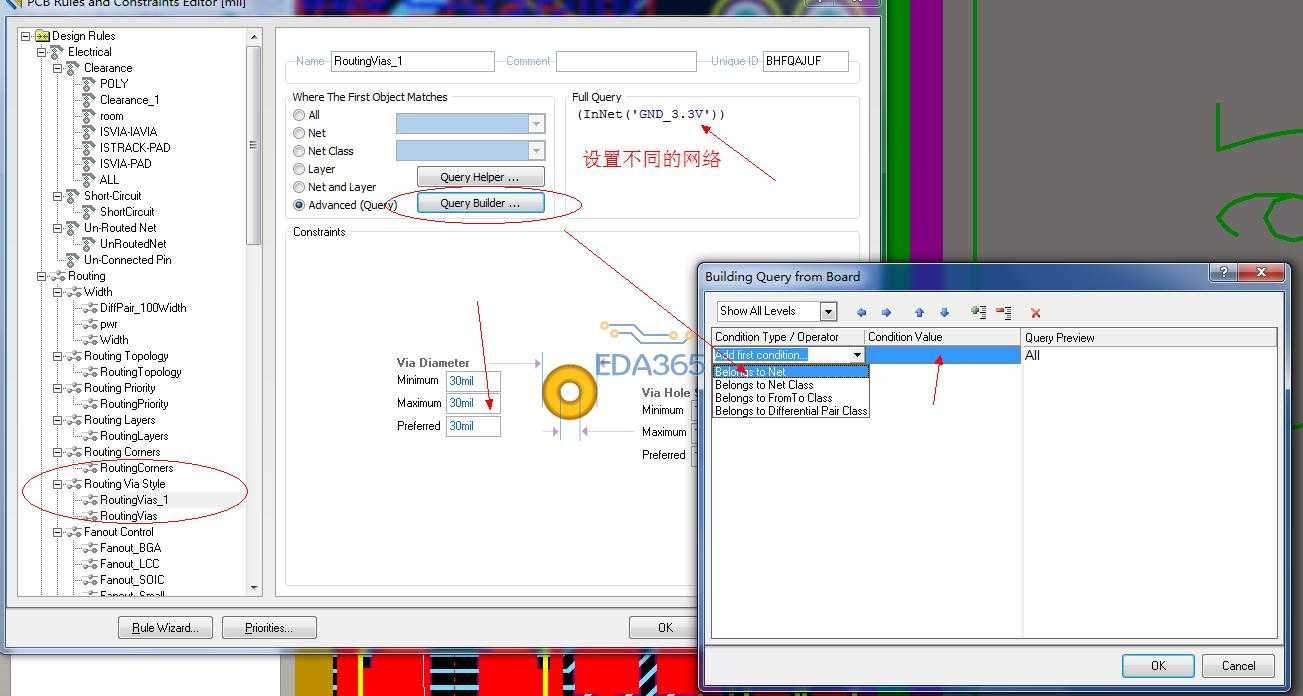Collapse the Routing Via Style node
Image resolution: width=1303 pixels, height=696 pixels.
tap(58, 484)
